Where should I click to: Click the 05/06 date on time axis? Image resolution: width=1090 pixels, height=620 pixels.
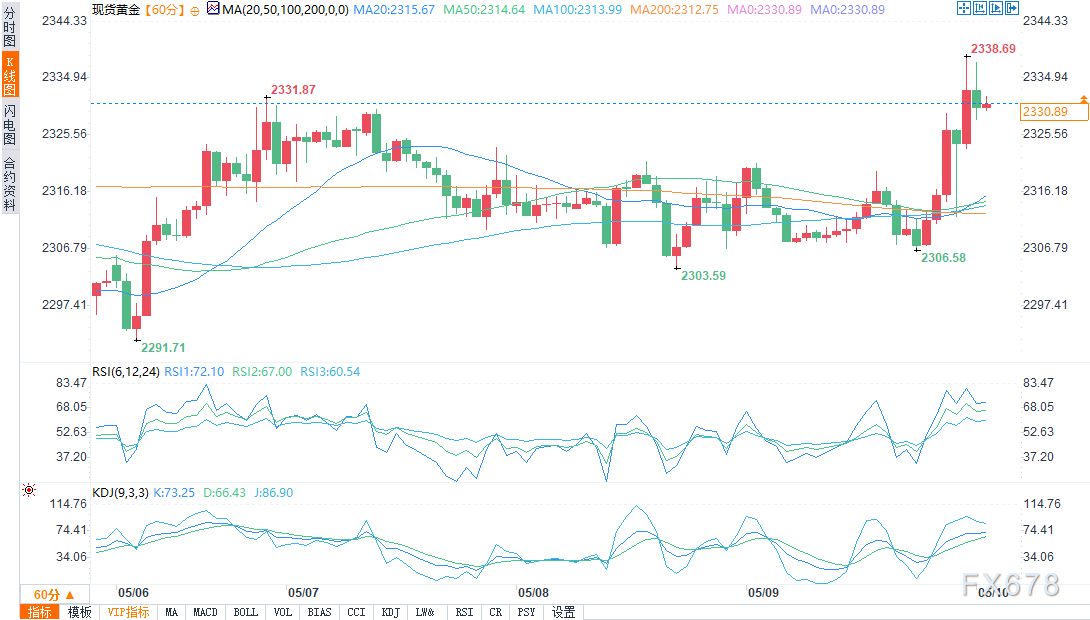click(x=133, y=593)
